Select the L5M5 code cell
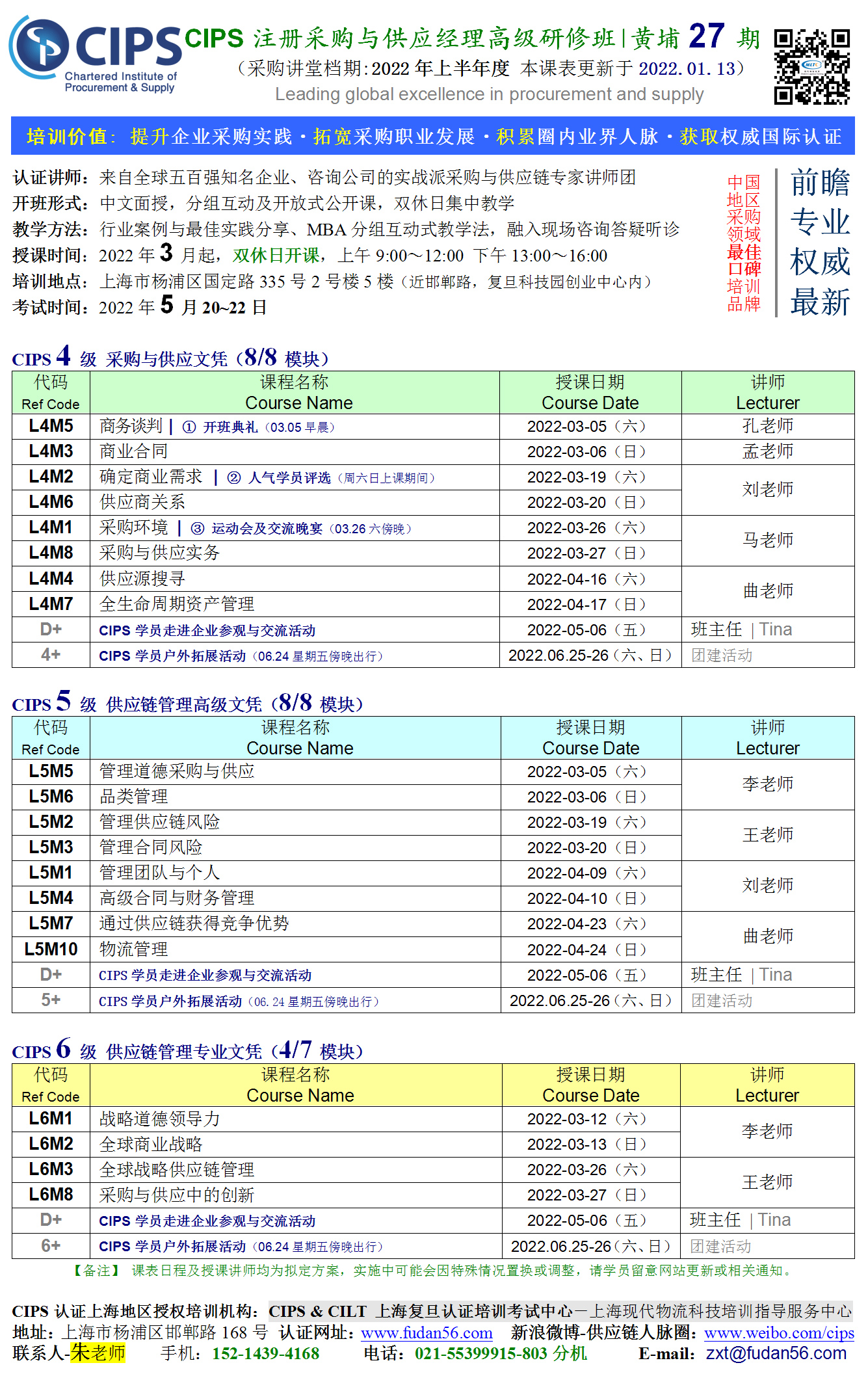Viewport: 868px width, 1378px height. 51,771
